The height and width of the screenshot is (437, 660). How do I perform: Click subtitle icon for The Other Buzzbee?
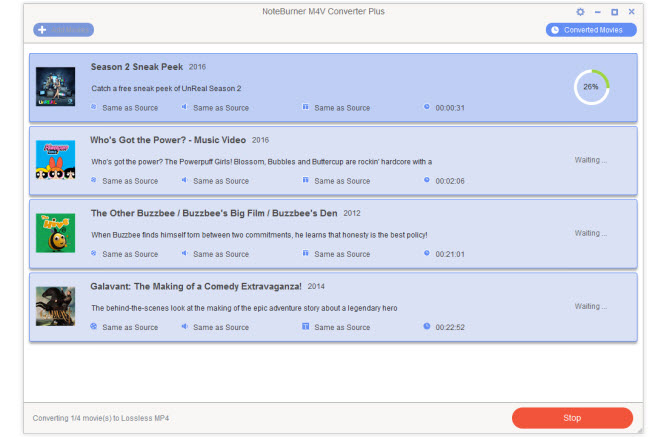pos(306,253)
